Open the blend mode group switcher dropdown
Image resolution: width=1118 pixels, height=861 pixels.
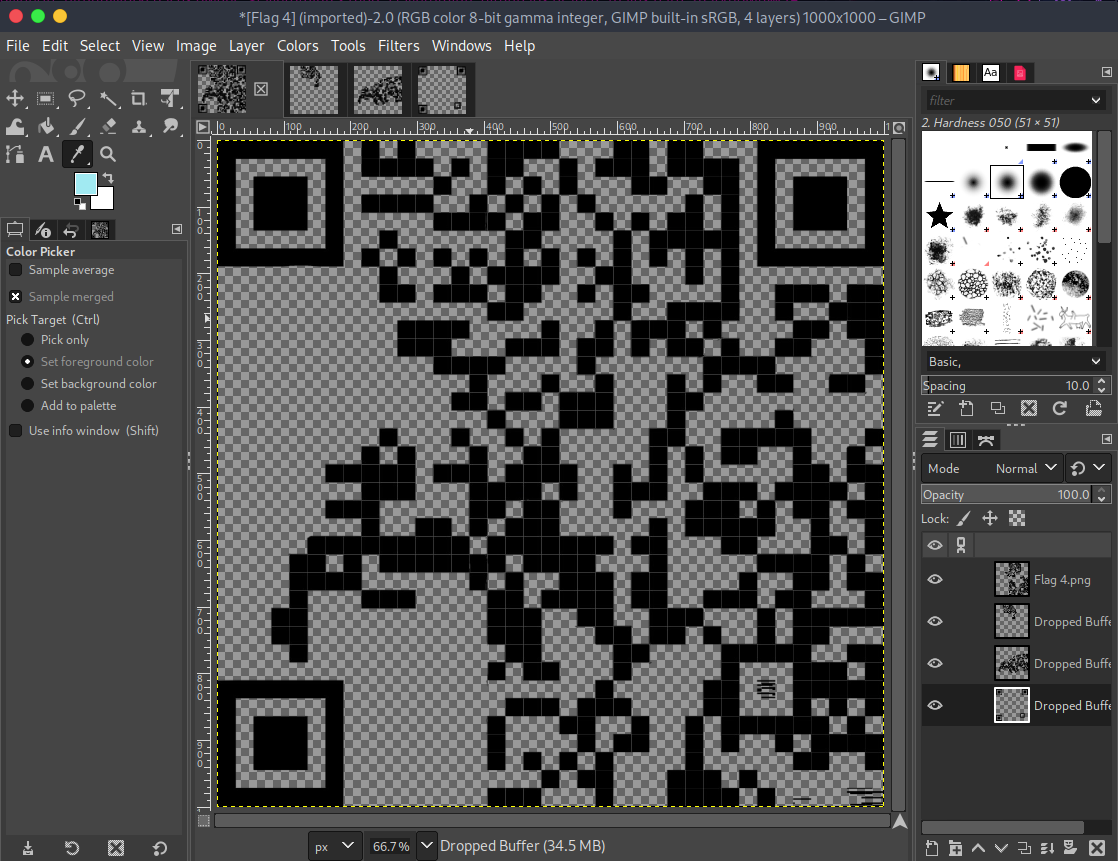pos(1089,468)
